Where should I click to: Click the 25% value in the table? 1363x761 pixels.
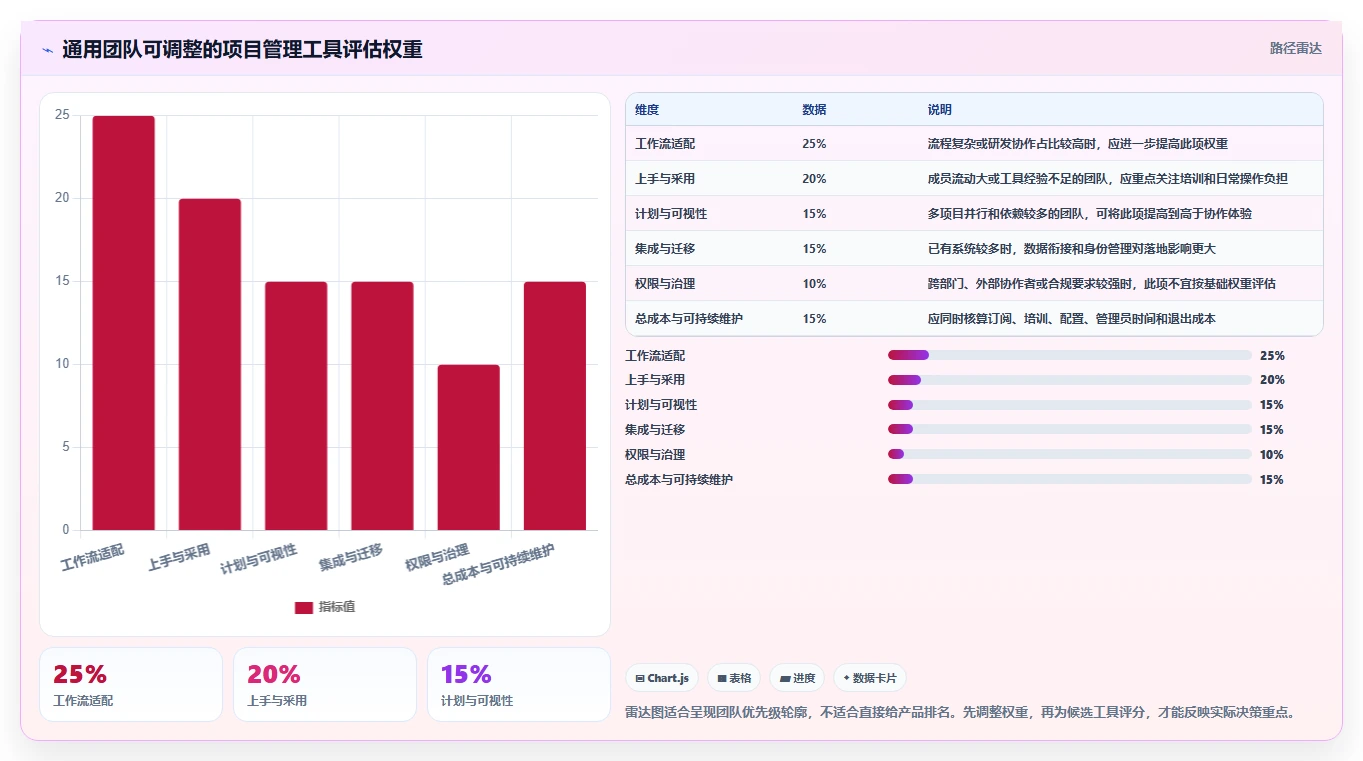click(x=814, y=144)
